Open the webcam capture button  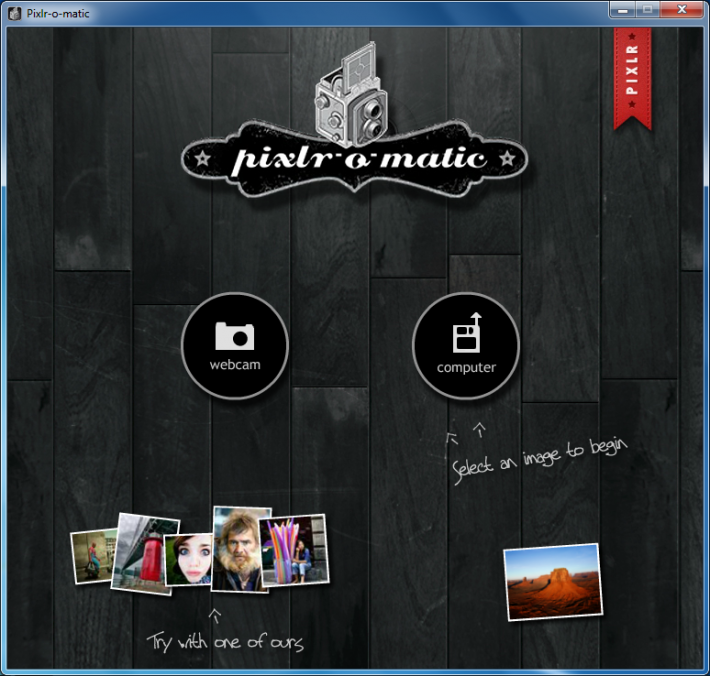pyautogui.click(x=235, y=345)
